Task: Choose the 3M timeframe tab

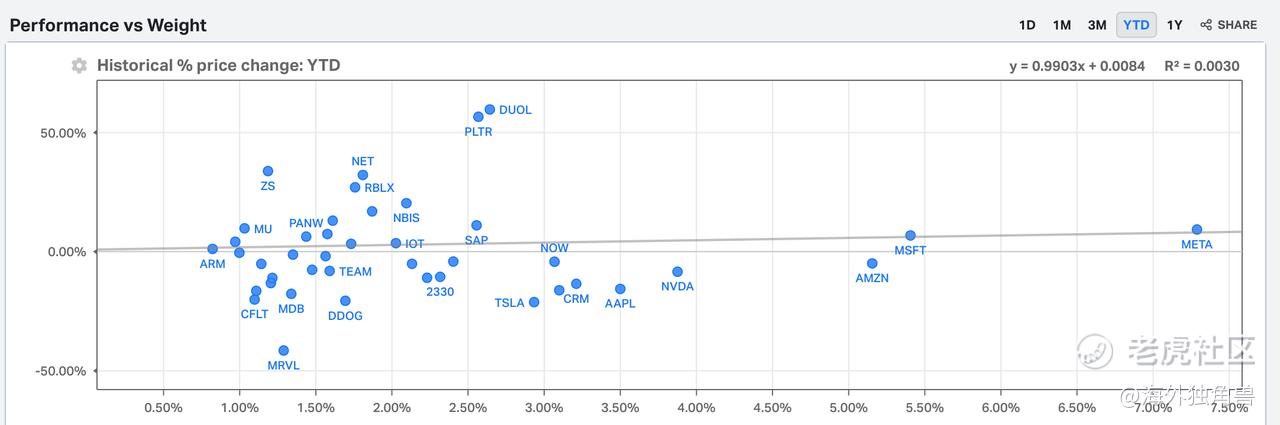Action: (1097, 25)
